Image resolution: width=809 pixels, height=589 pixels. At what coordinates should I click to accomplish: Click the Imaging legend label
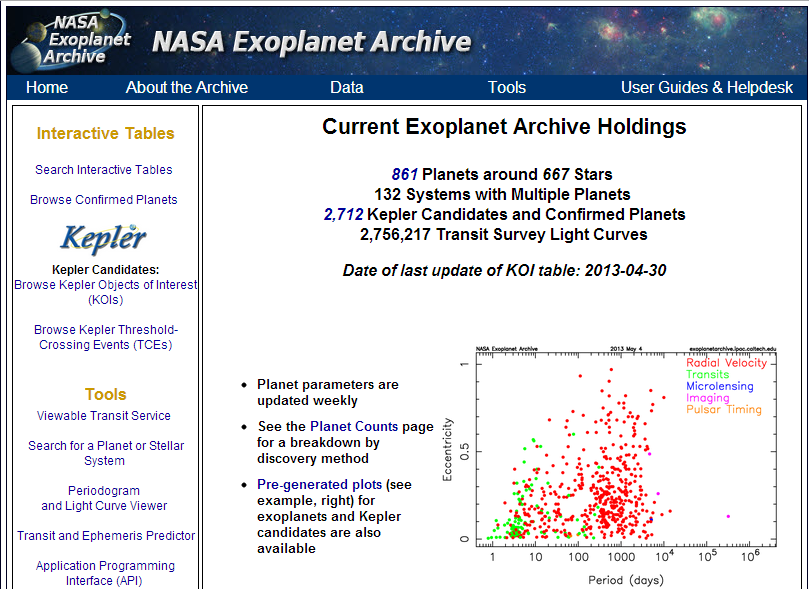coord(707,398)
